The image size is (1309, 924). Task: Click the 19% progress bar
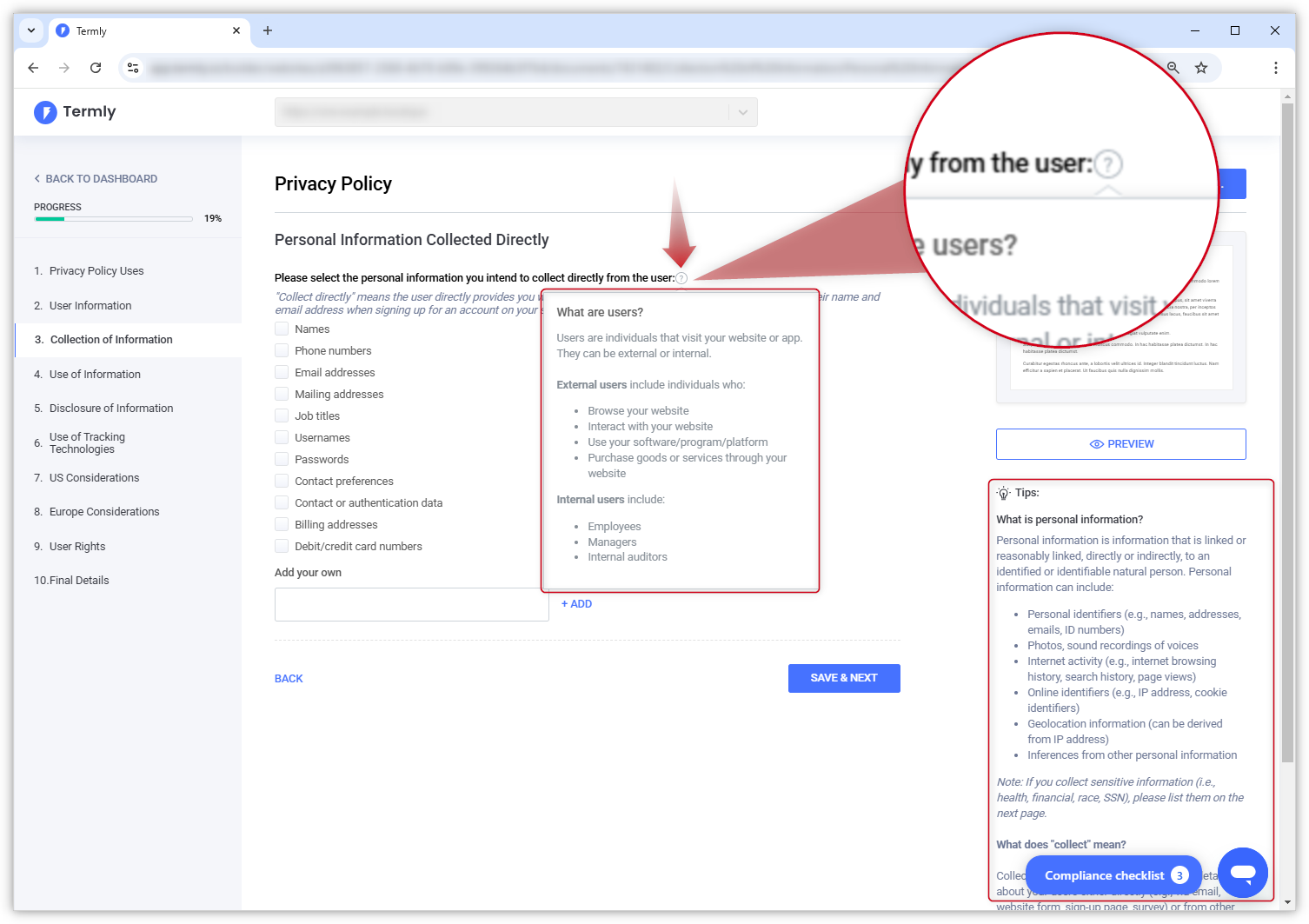pyautogui.click(x=113, y=218)
